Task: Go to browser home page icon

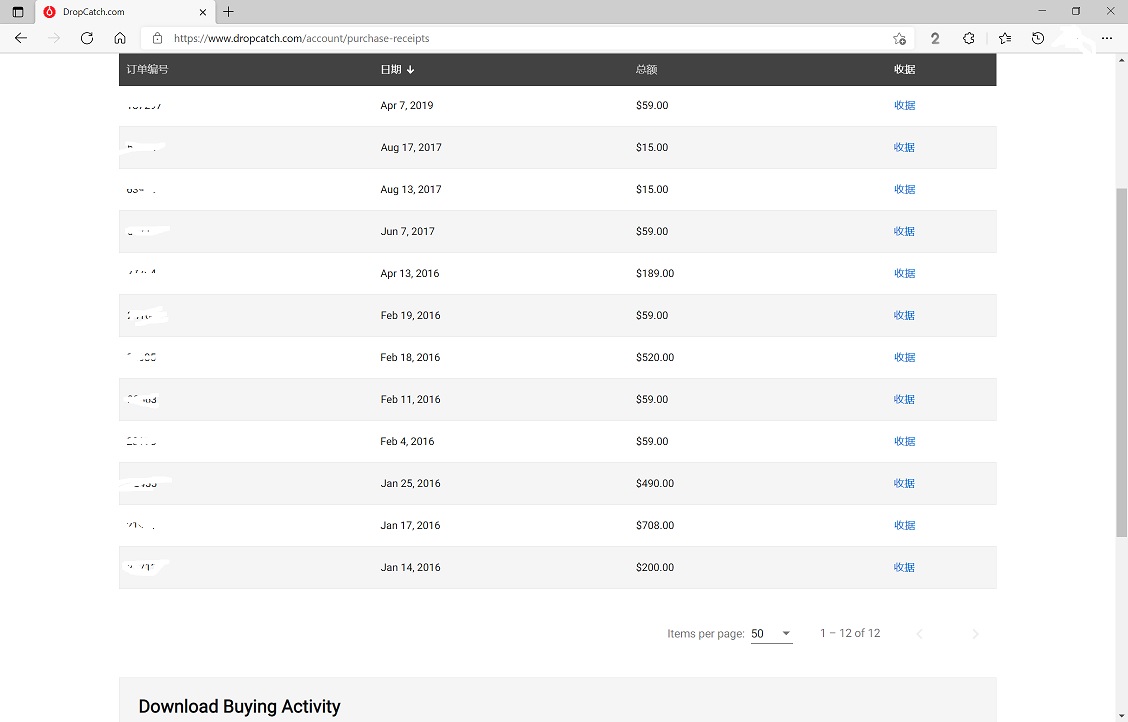Action: [x=120, y=38]
